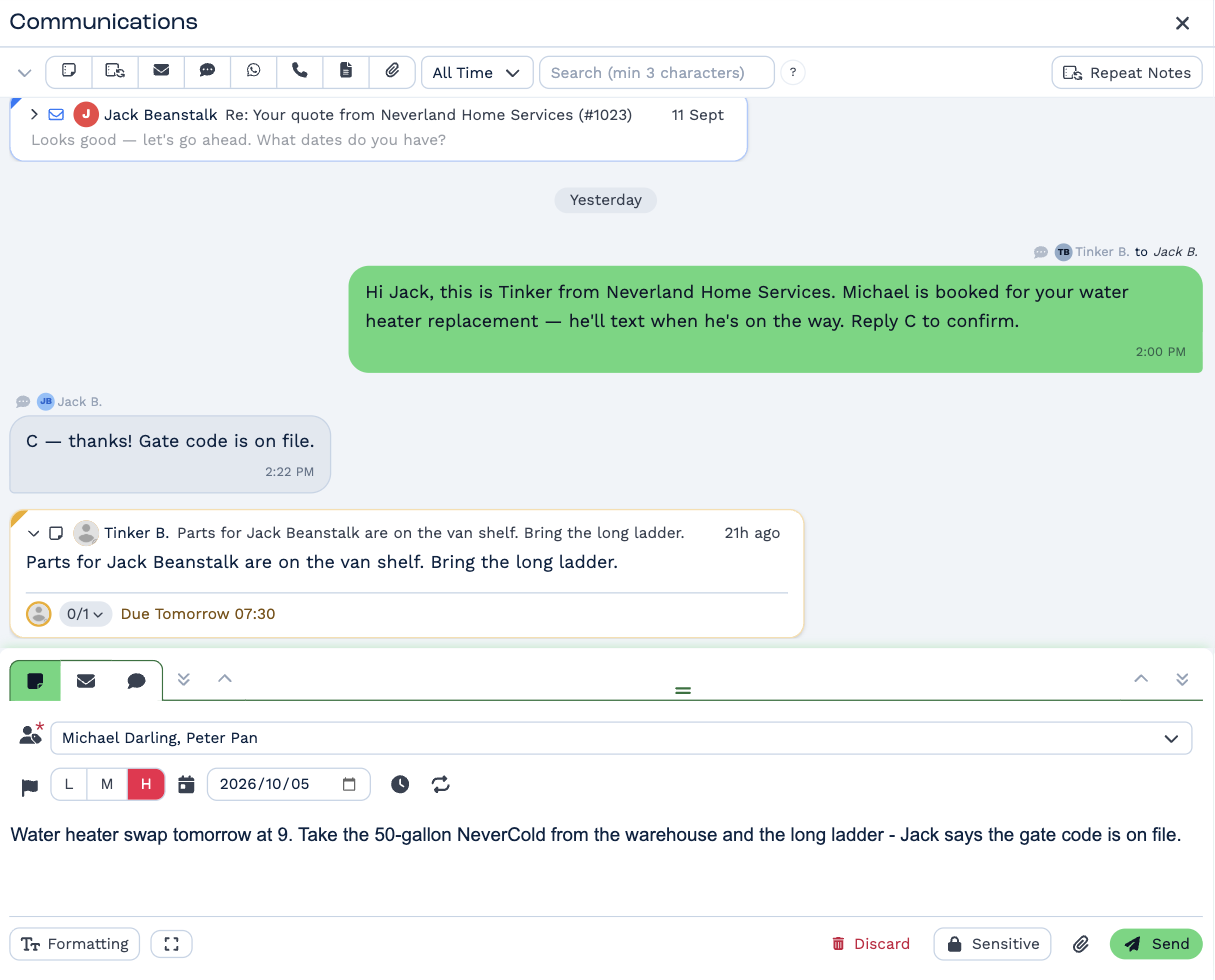Set priority to H (high)

(146, 785)
